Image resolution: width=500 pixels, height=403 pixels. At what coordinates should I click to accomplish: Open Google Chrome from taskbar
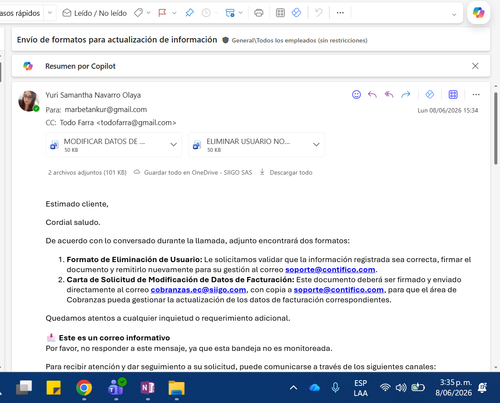(84, 388)
